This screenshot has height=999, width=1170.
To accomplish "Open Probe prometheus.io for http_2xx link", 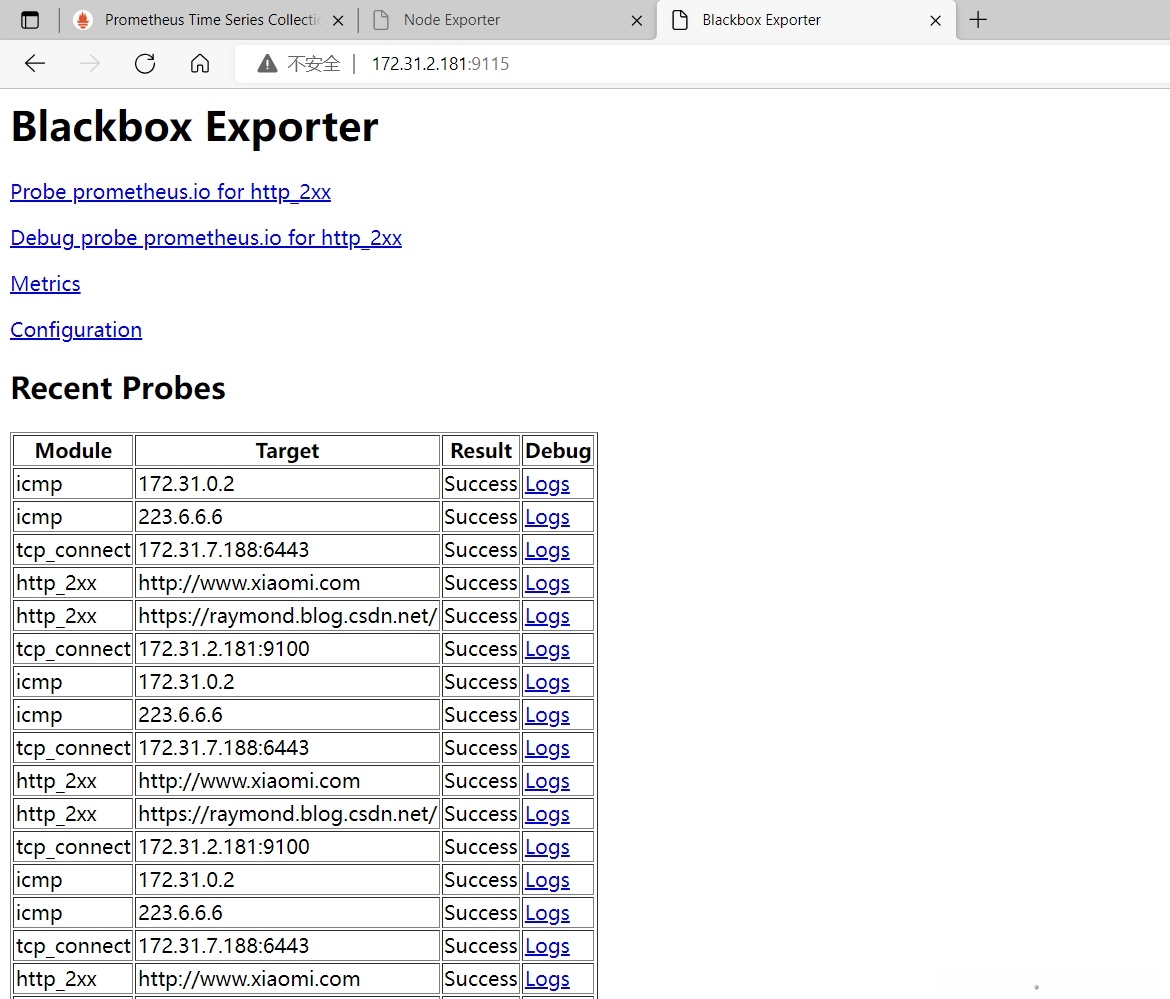I will (170, 192).
